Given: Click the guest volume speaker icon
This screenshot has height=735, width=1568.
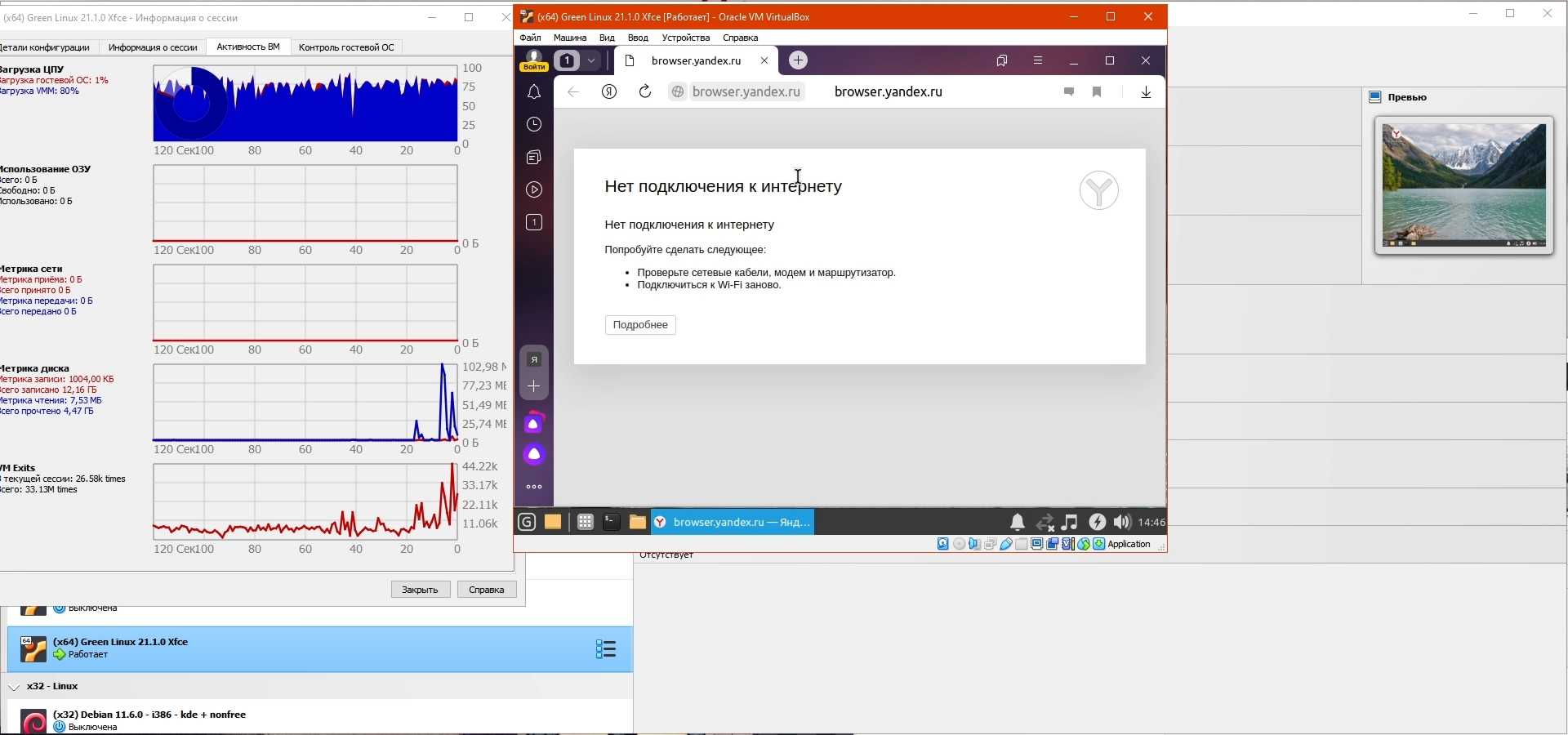Looking at the screenshot, I should point(1122,522).
